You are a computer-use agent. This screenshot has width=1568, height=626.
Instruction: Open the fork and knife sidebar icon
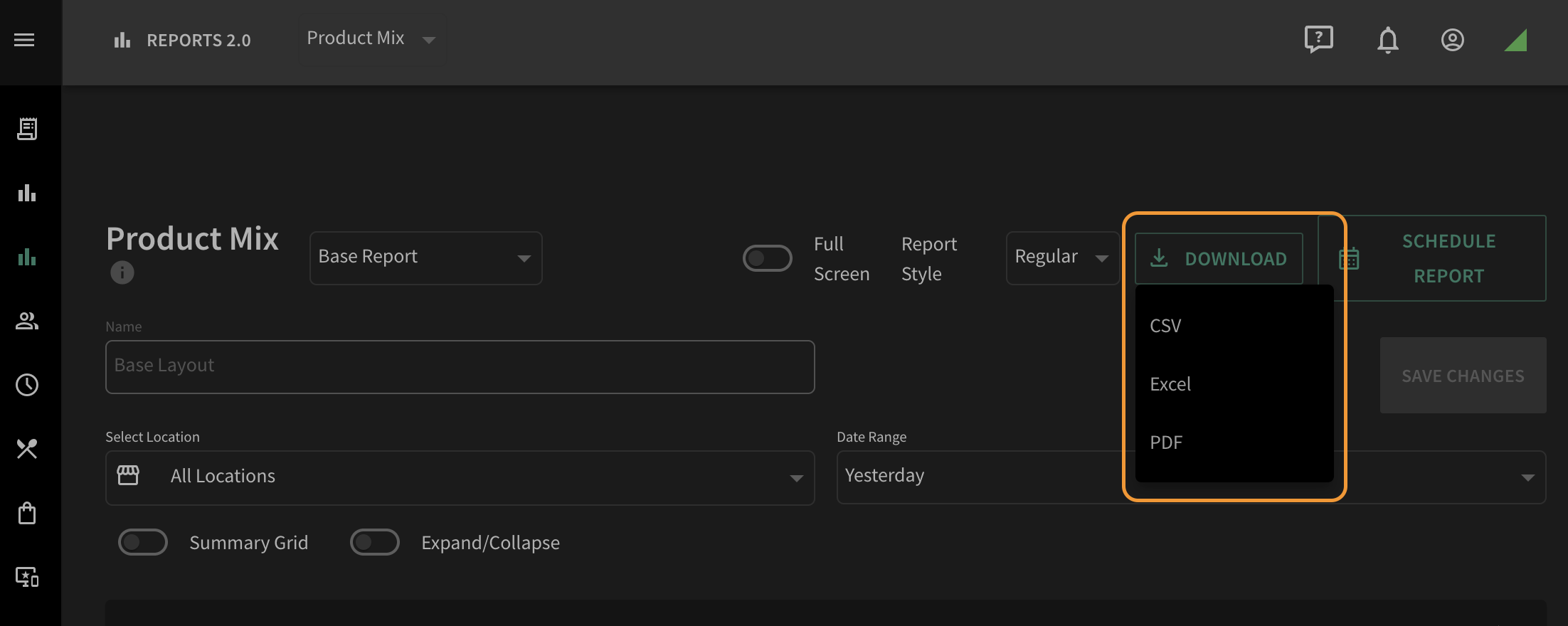(27, 448)
